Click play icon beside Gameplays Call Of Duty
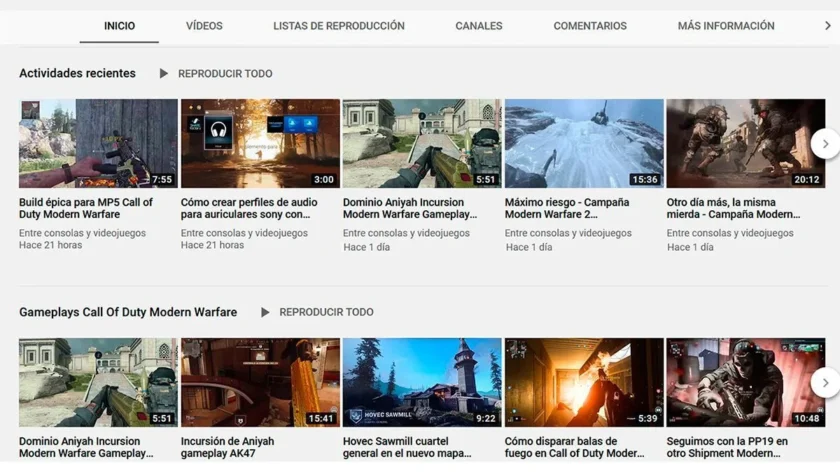The image size is (840, 473). click(265, 312)
